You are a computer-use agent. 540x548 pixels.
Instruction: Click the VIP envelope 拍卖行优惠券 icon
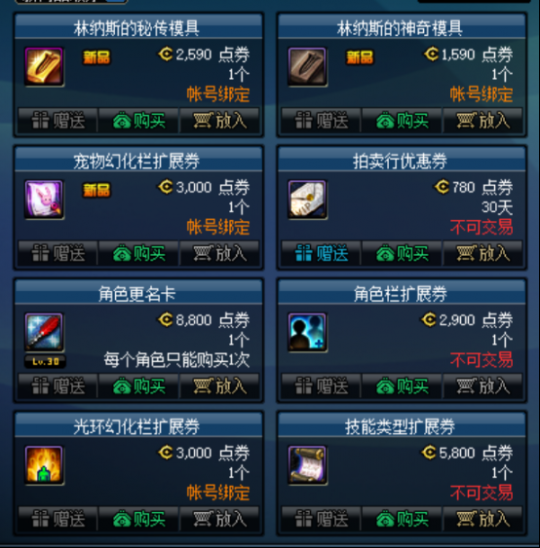tap(307, 199)
